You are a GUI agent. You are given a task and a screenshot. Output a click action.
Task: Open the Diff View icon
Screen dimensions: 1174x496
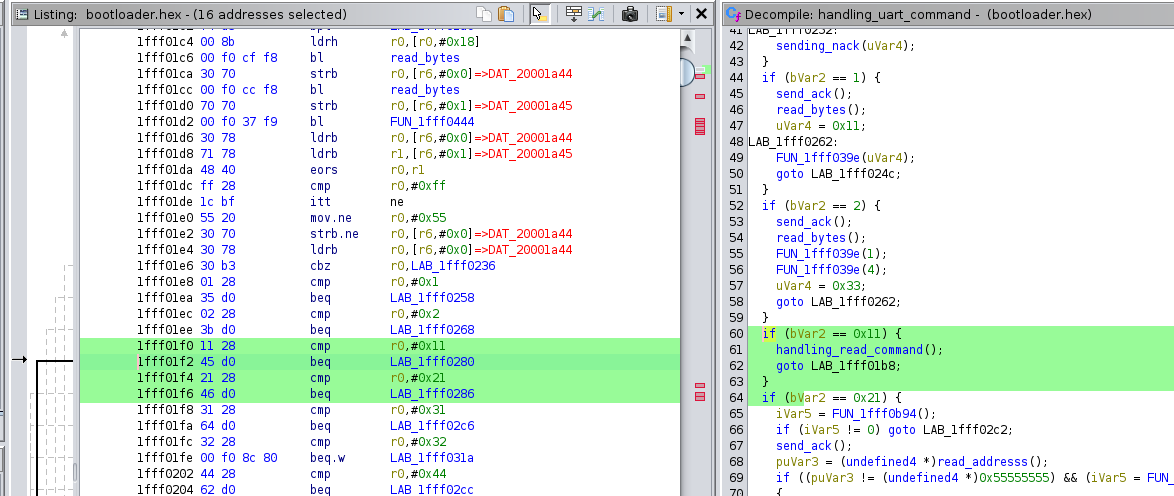point(597,14)
